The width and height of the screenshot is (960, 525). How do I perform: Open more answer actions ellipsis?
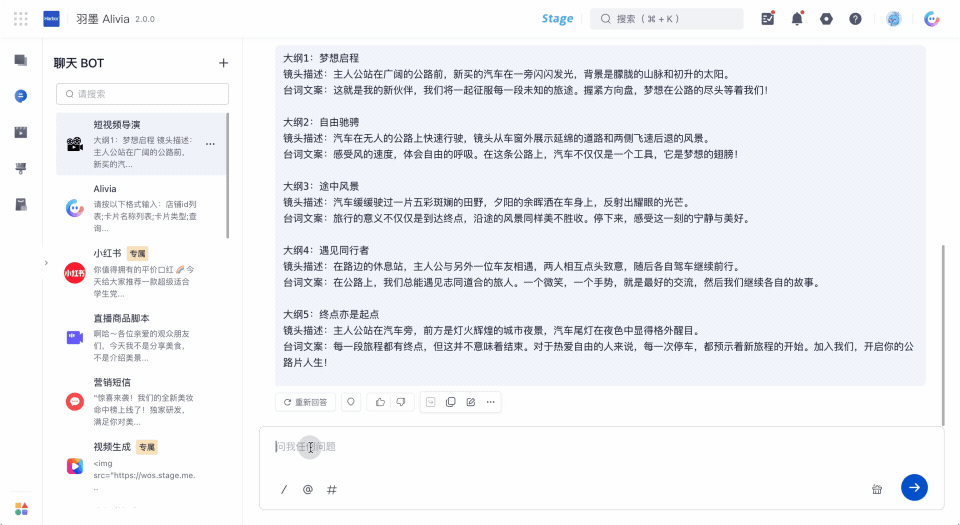pos(490,402)
